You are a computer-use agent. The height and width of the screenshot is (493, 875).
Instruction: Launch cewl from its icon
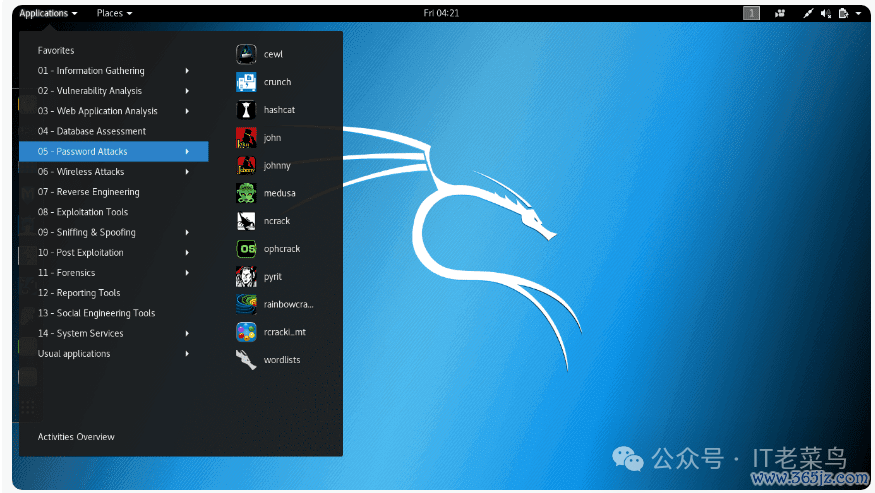tap(246, 54)
